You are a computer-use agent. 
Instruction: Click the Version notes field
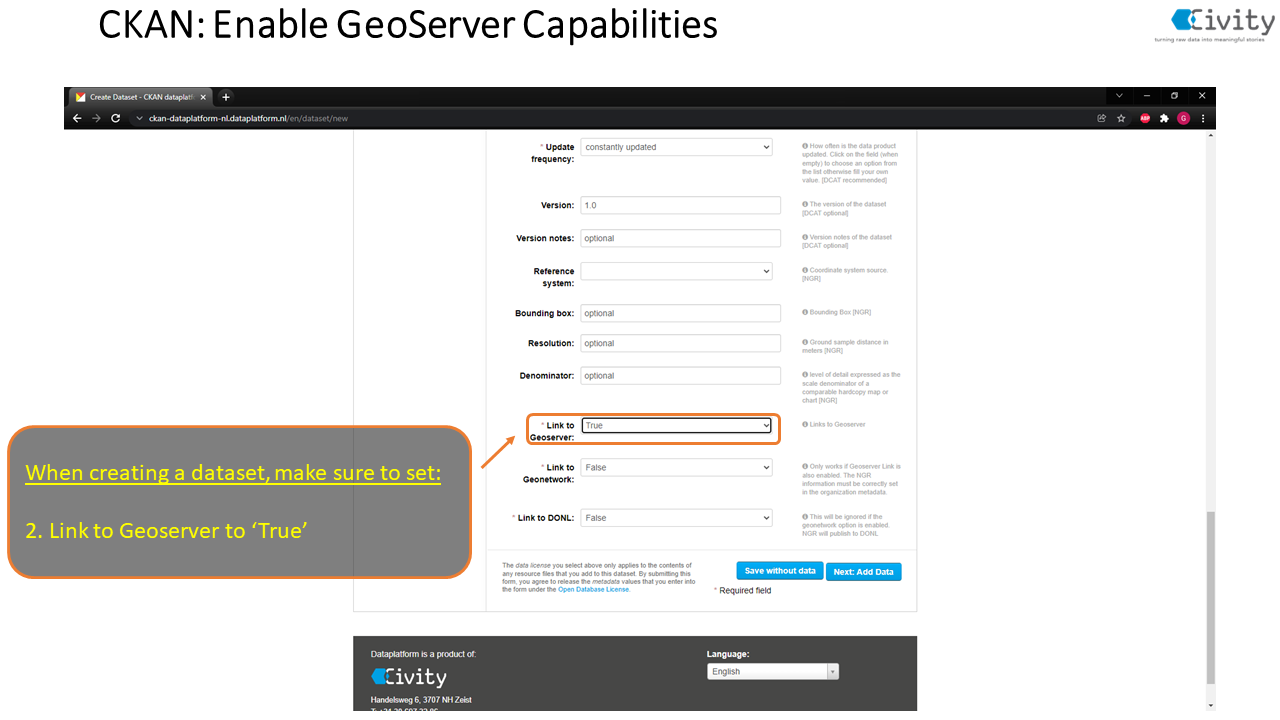680,238
